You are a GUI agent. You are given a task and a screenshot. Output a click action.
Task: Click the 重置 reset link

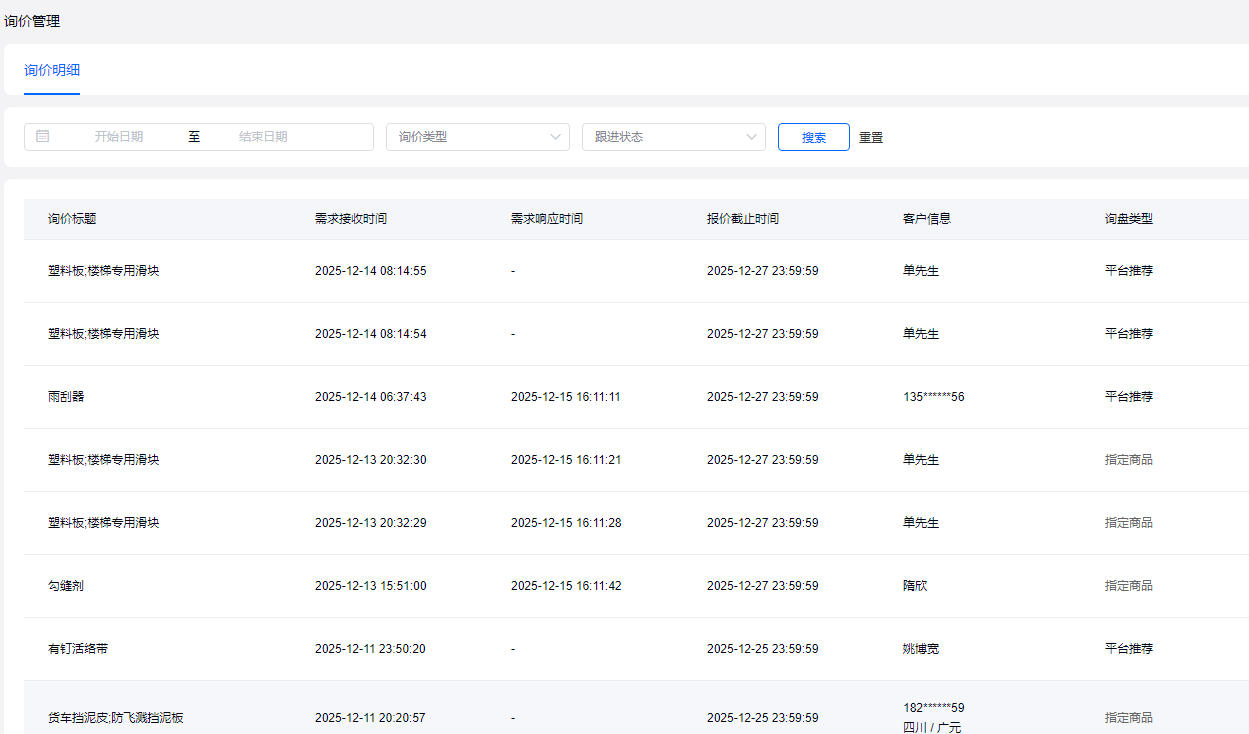[x=871, y=138]
